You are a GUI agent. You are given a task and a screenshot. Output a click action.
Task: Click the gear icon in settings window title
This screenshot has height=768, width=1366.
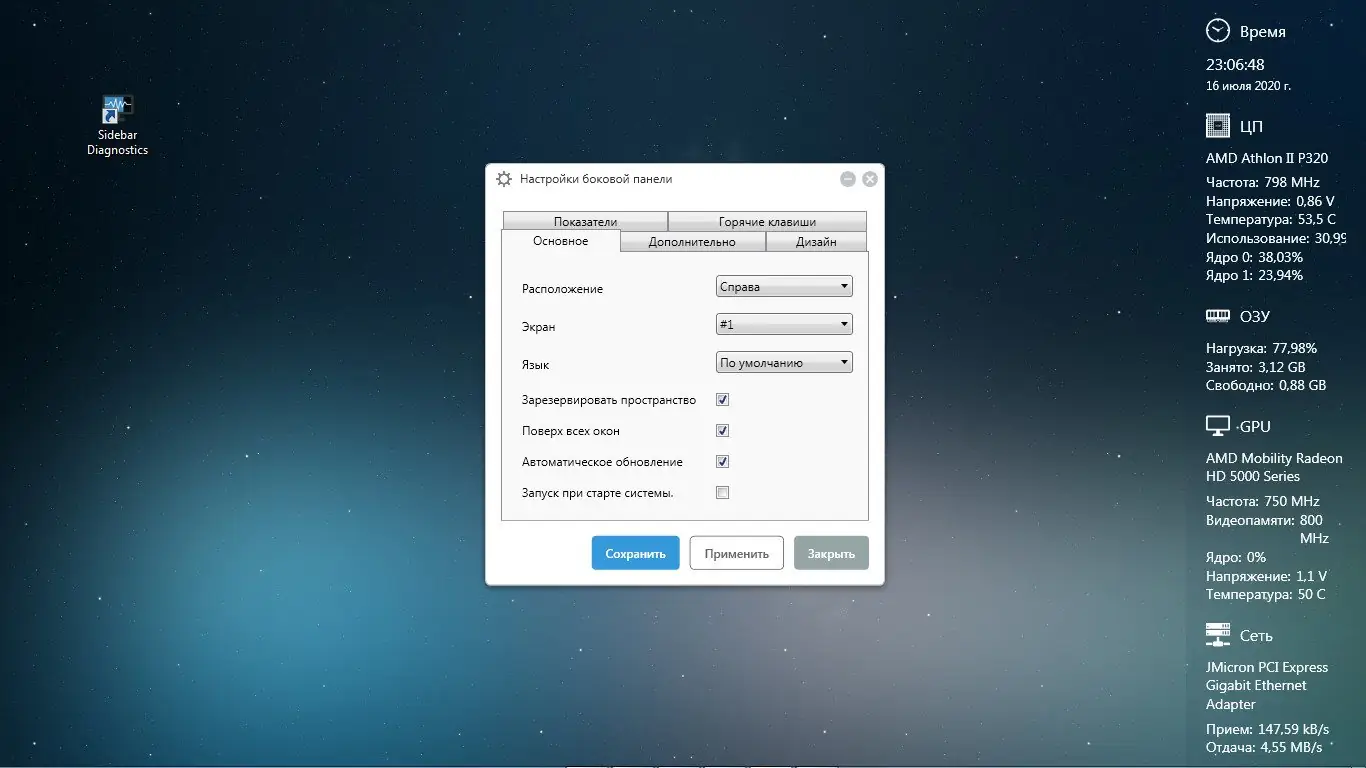click(503, 179)
